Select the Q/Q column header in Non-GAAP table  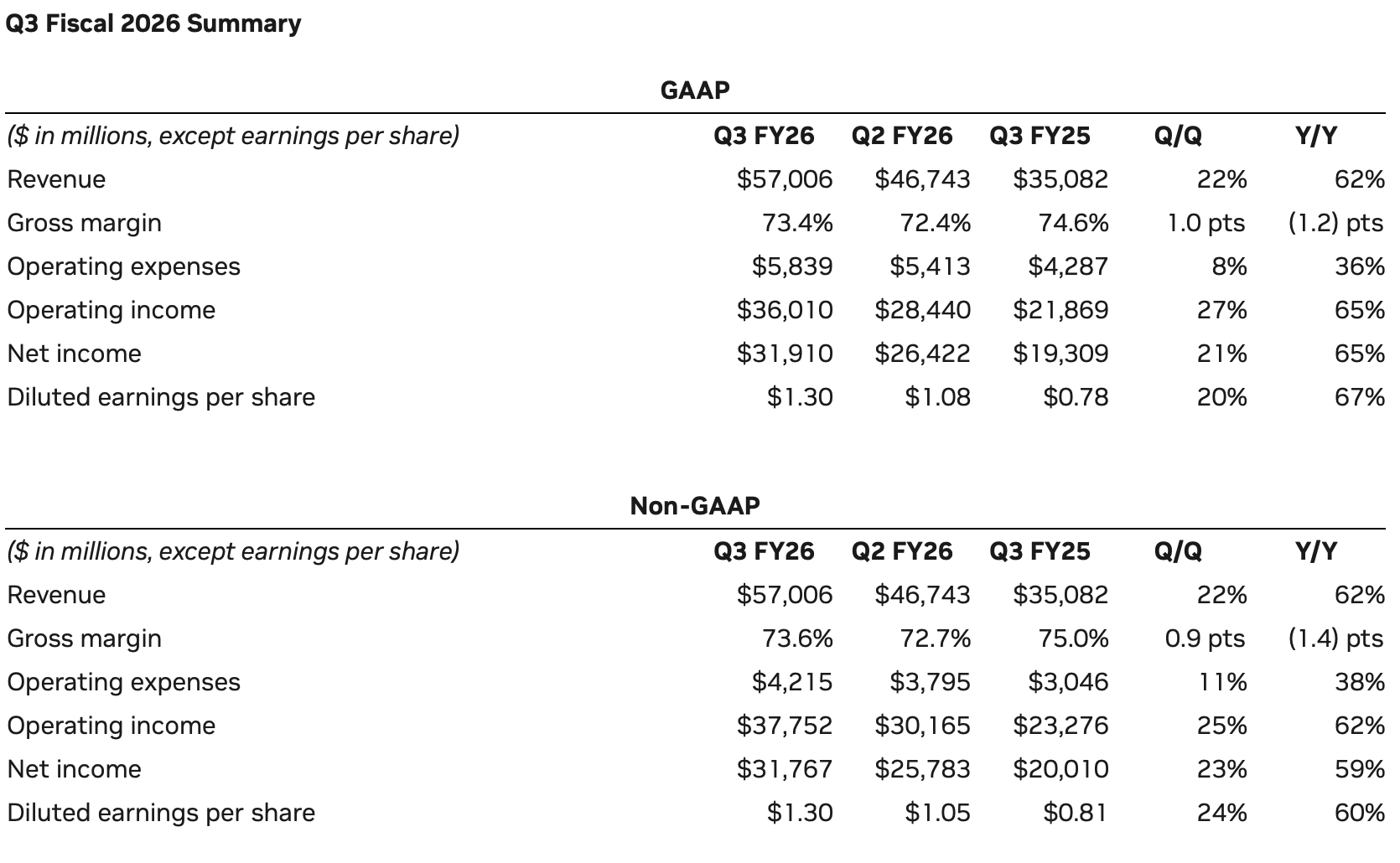(1178, 551)
